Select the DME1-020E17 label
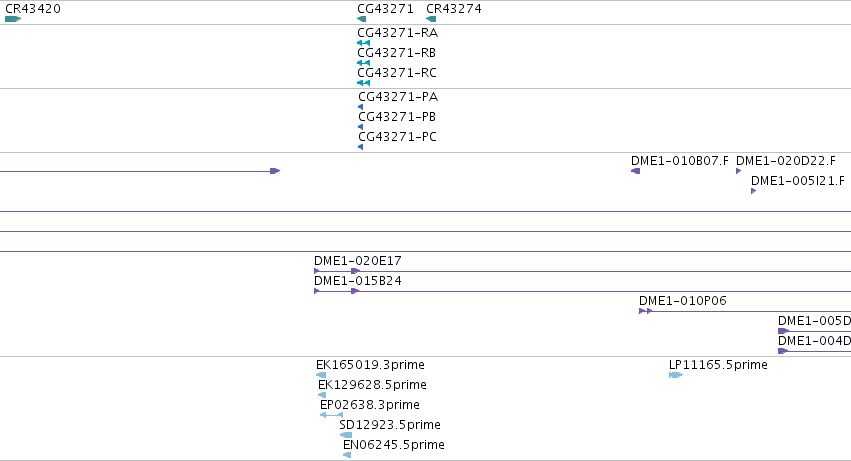The height and width of the screenshot is (461, 851). (x=358, y=261)
